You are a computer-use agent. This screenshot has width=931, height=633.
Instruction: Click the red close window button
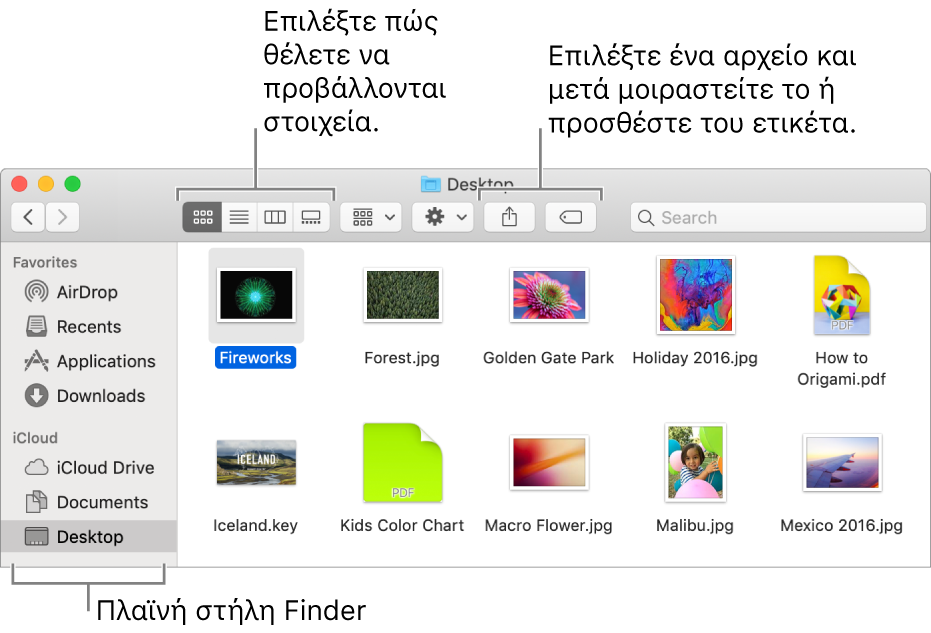pos(20,183)
